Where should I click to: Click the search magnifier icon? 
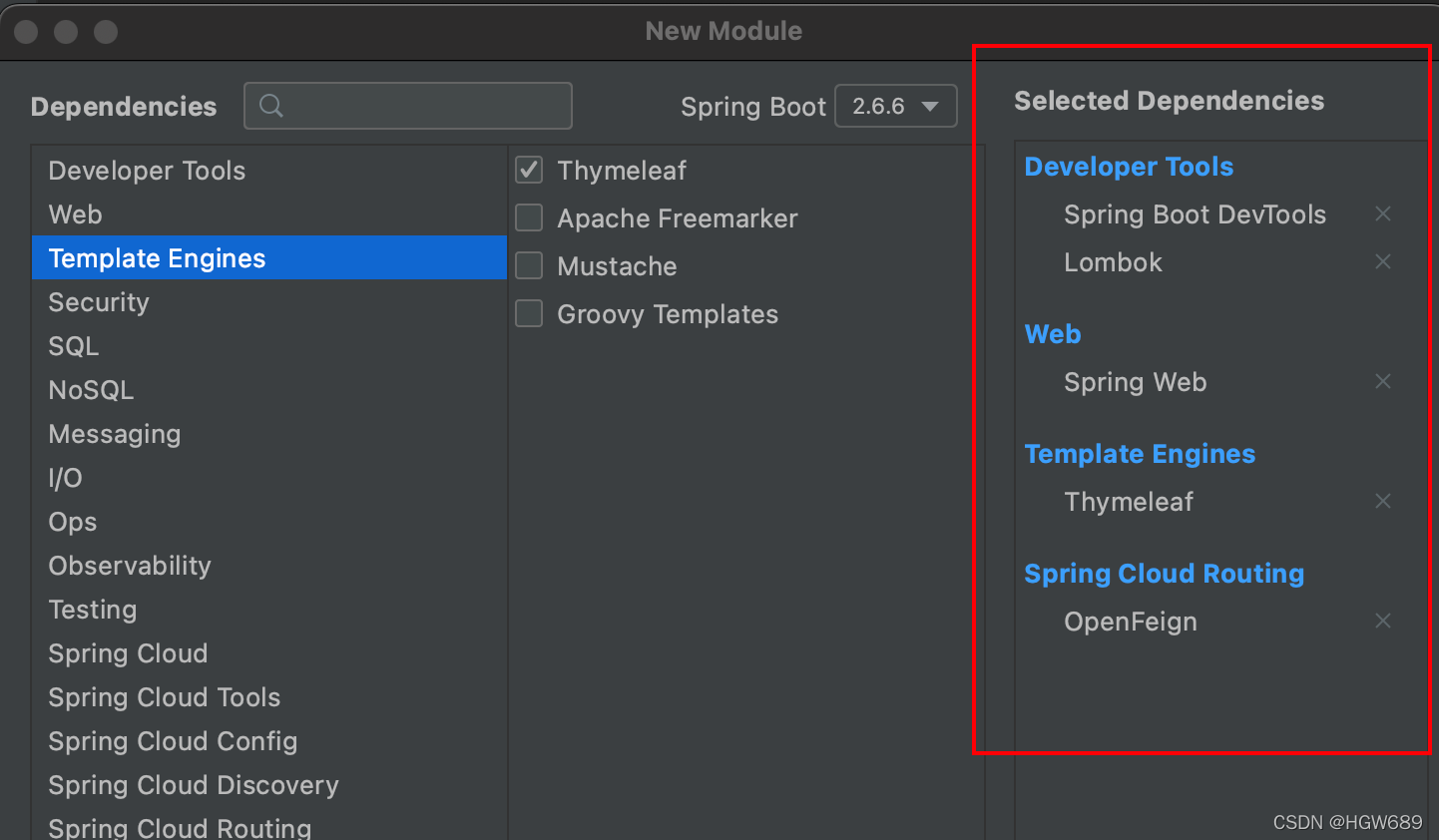[x=271, y=106]
